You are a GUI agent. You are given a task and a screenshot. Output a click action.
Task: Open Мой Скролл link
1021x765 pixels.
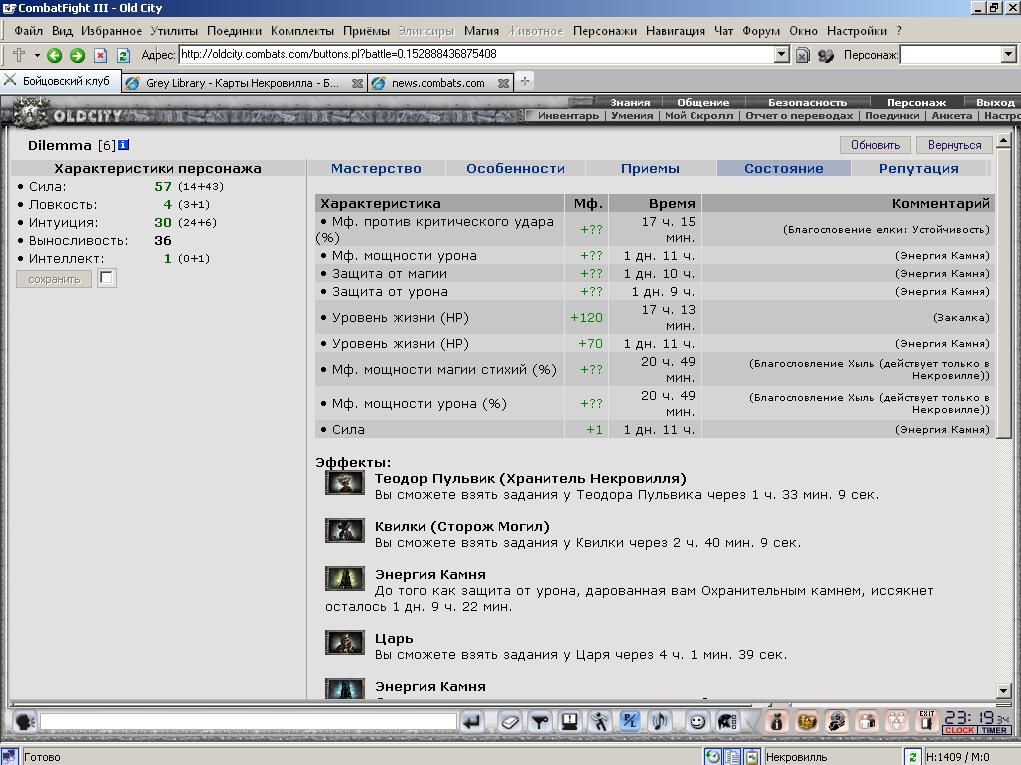699,115
